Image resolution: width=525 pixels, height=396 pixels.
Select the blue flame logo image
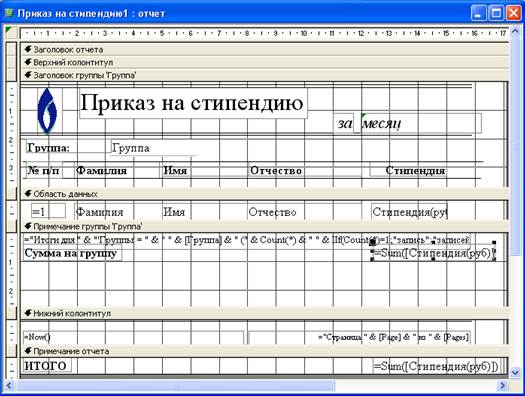coord(47,110)
